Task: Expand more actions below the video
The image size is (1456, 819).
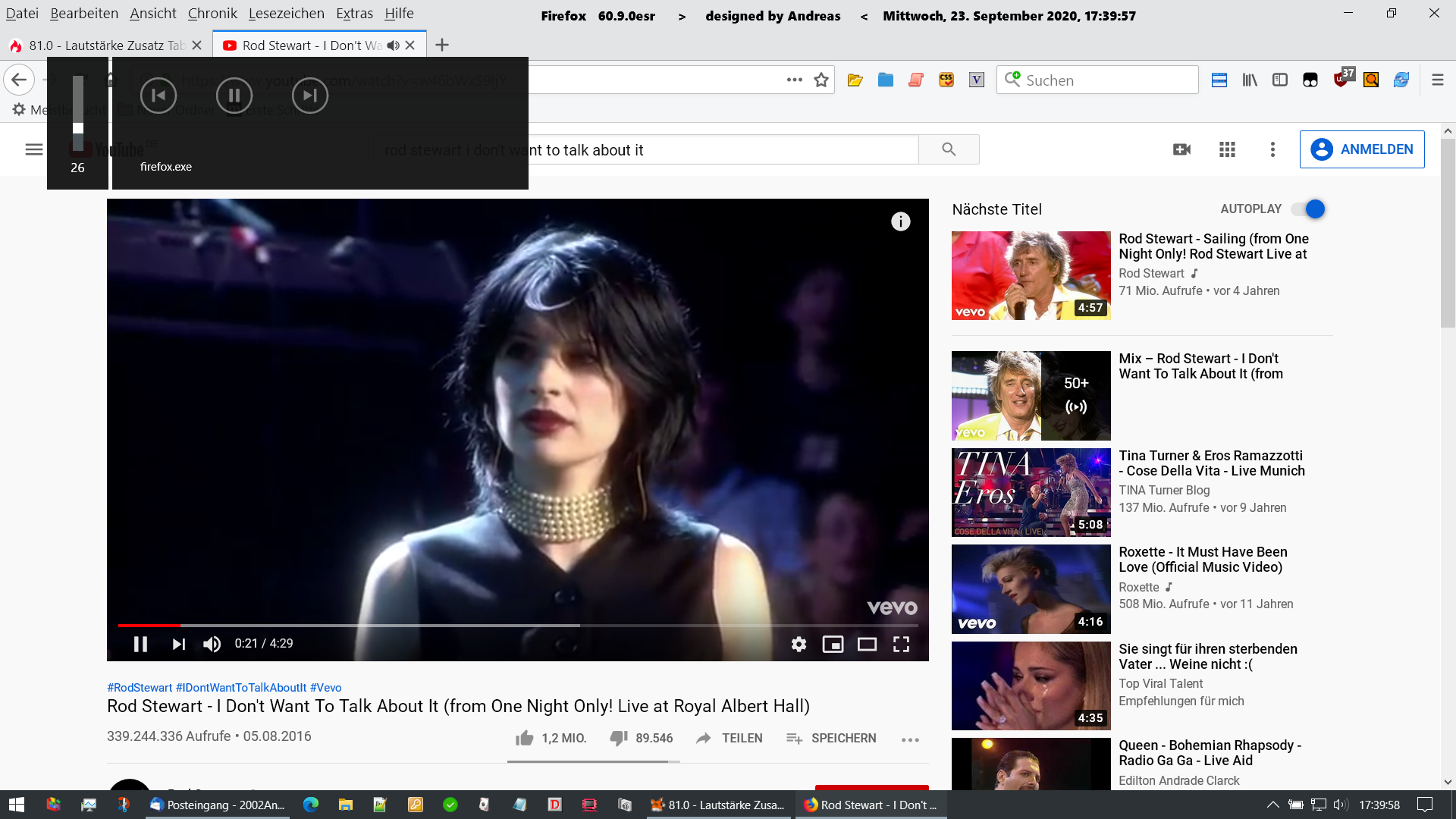Action: (910, 739)
